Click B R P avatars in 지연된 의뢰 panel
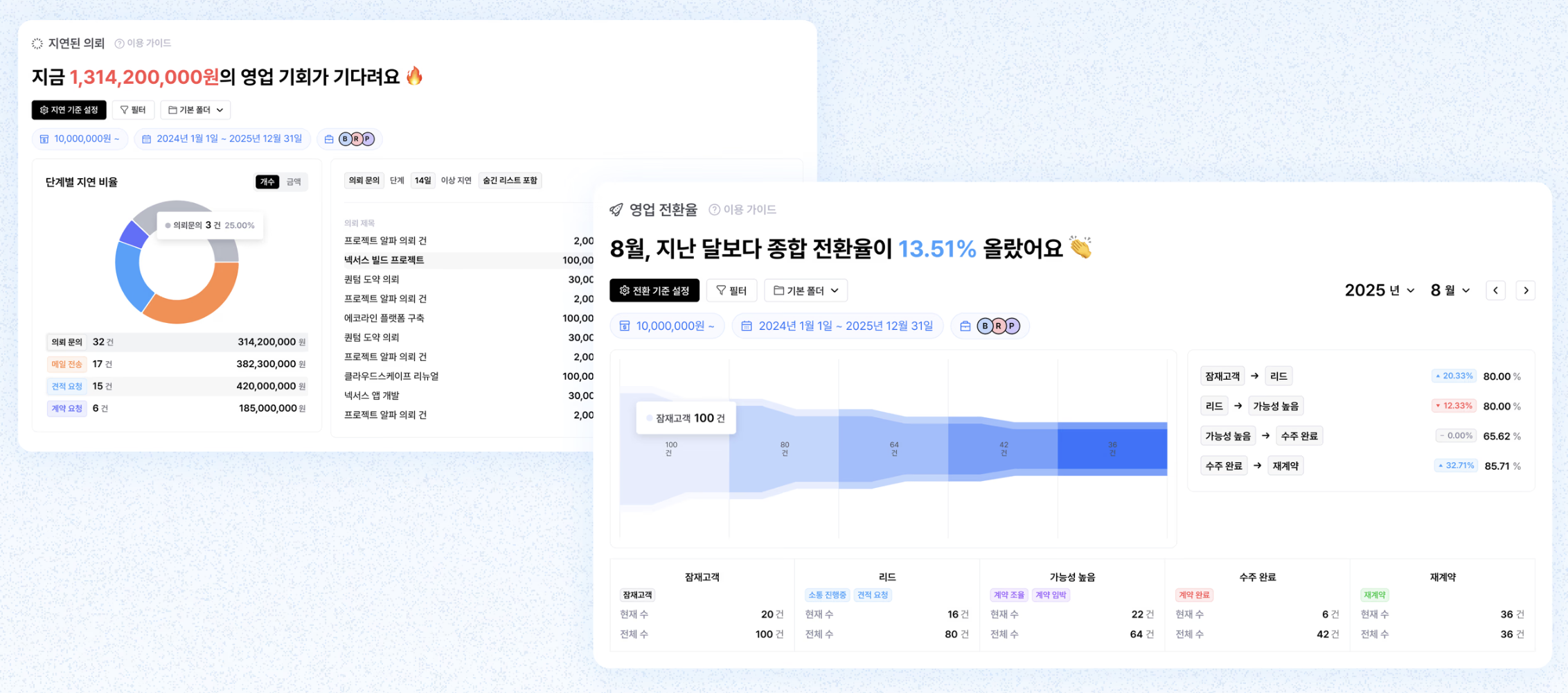 356,139
